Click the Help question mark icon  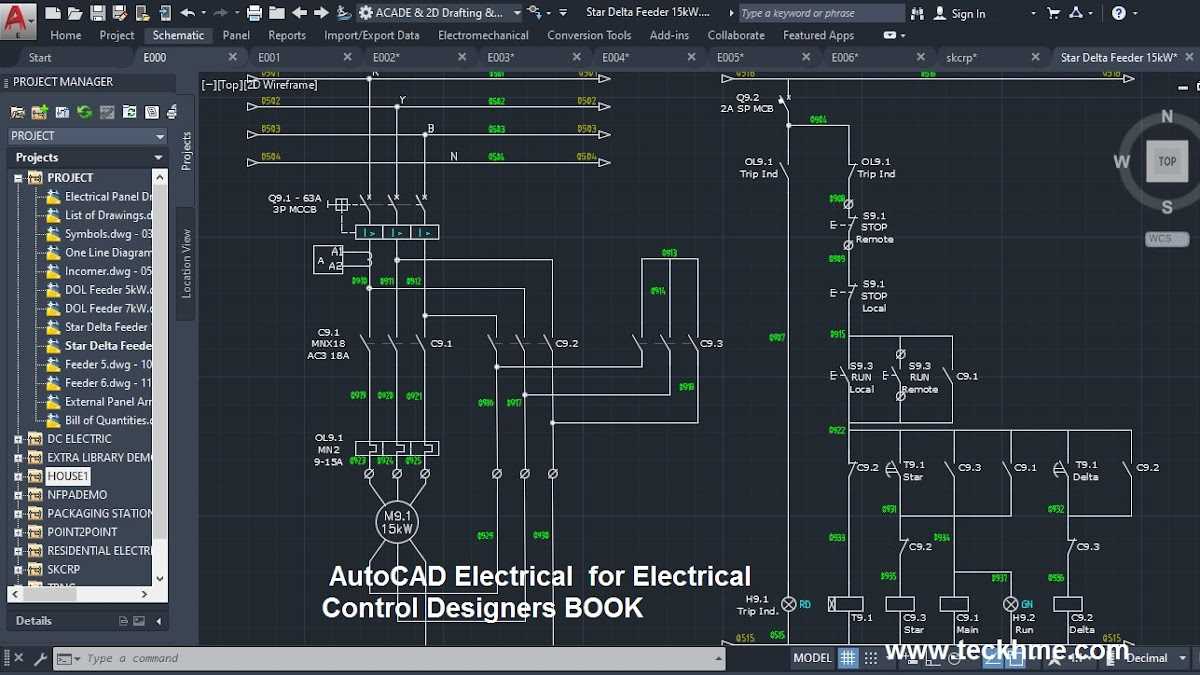(x=1118, y=13)
